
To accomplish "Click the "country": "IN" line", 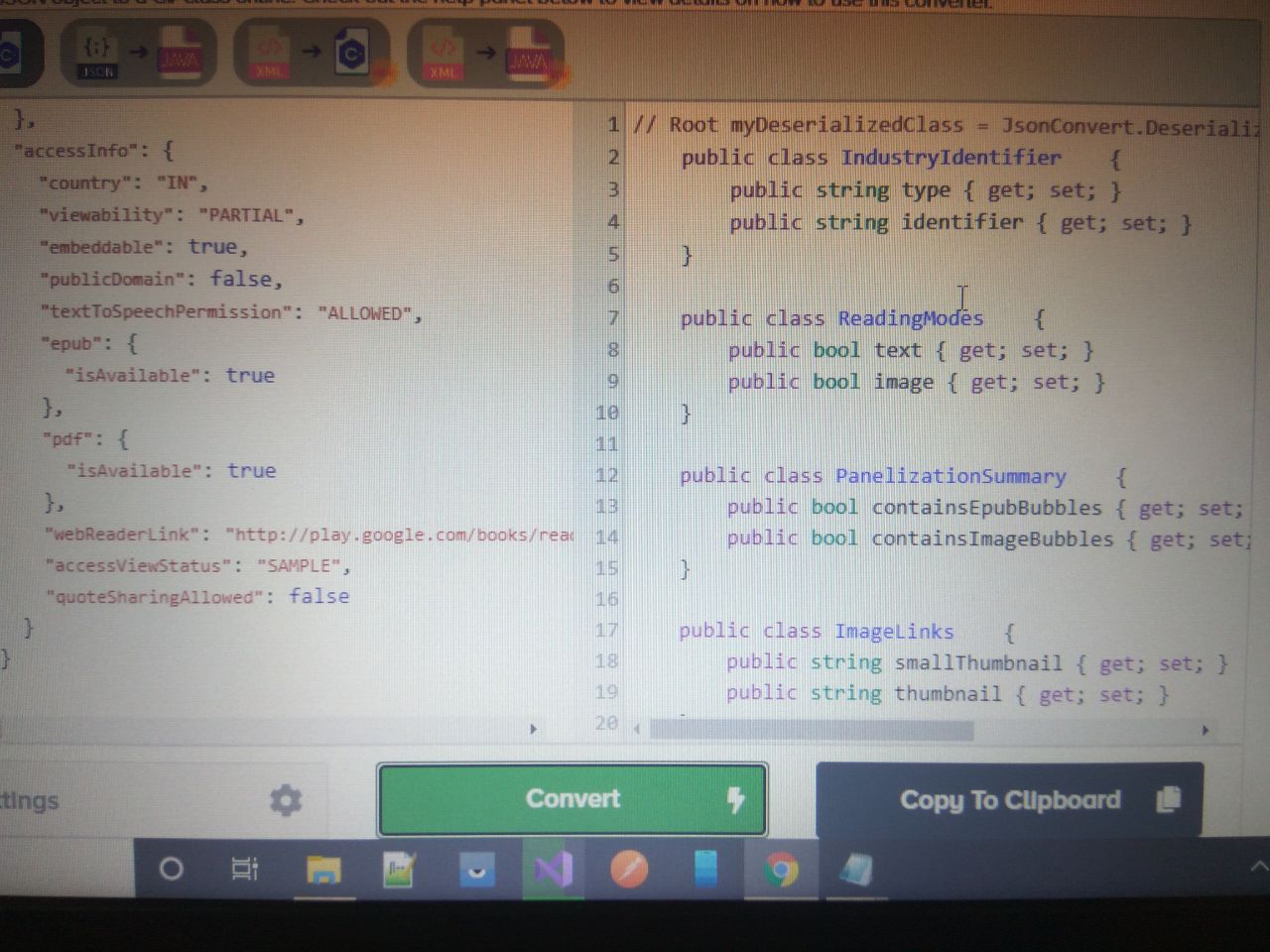I will click(123, 183).
